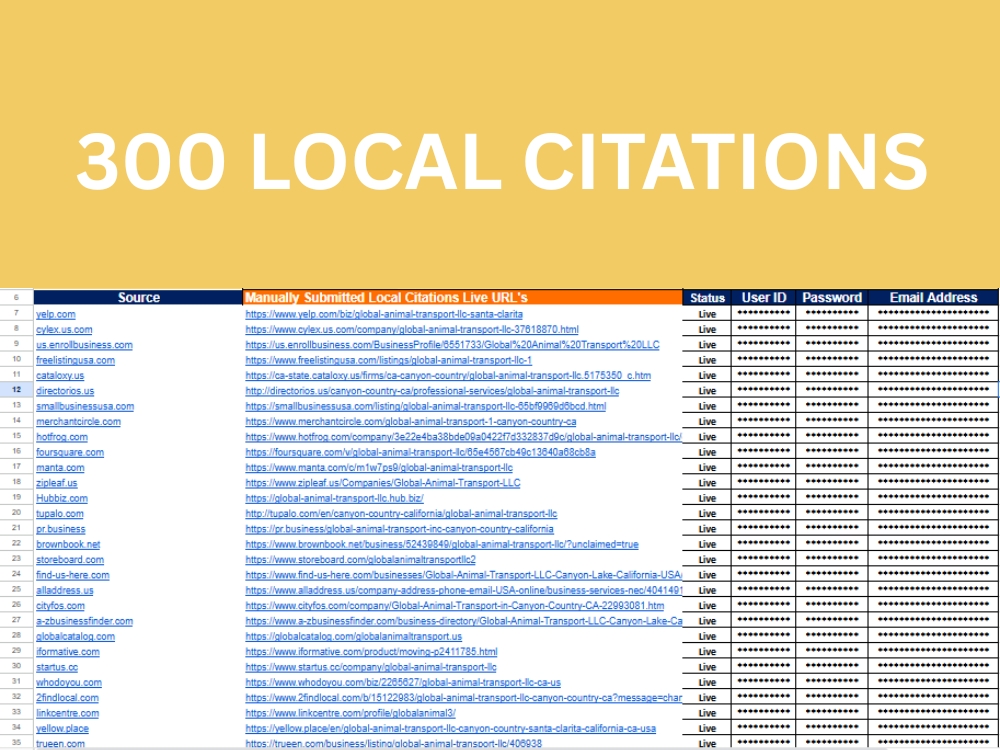Open the yelp.com/biz live citation URL
The width and height of the screenshot is (1000, 750).
pyautogui.click(x=384, y=314)
